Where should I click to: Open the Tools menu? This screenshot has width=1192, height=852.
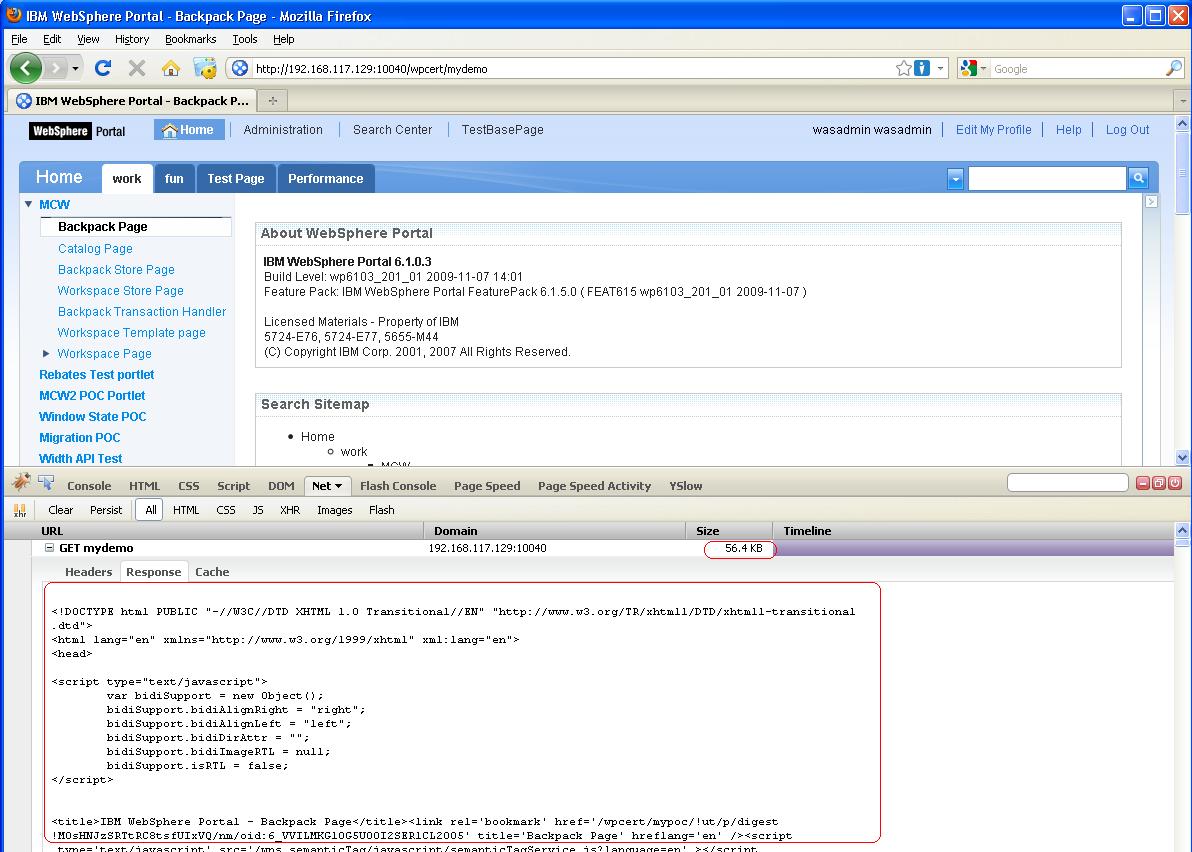245,39
